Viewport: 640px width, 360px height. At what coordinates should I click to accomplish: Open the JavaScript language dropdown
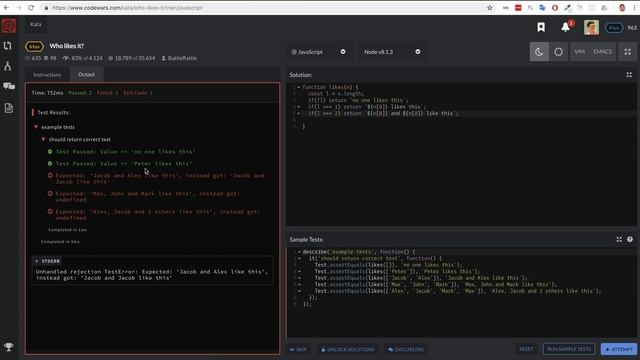[x=319, y=52]
